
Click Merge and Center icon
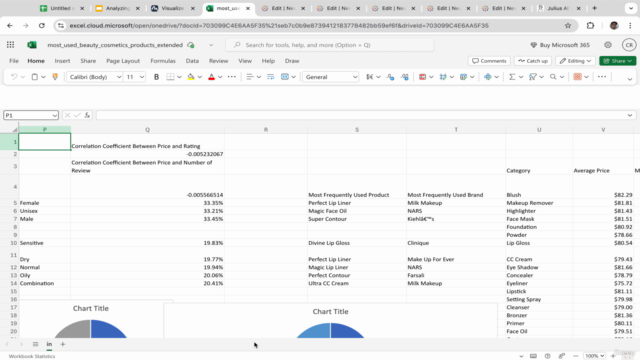click(x=285, y=77)
